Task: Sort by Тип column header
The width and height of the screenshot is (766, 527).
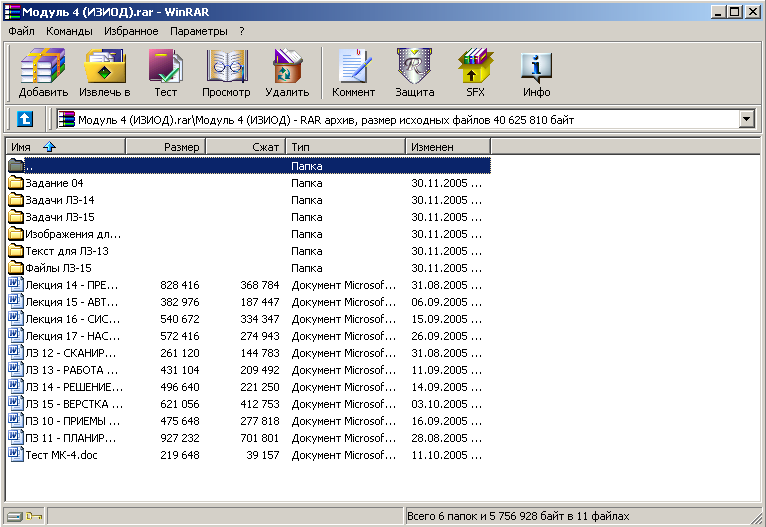Action: (x=345, y=147)
